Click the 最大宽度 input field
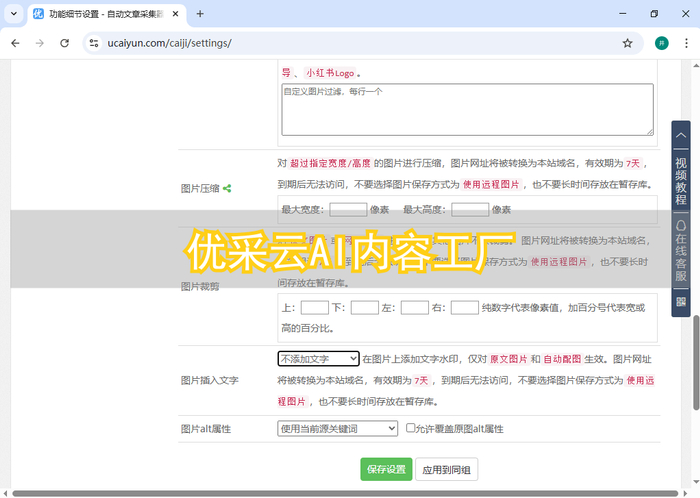The image size is (700, 498). click(x=348, y=210)
